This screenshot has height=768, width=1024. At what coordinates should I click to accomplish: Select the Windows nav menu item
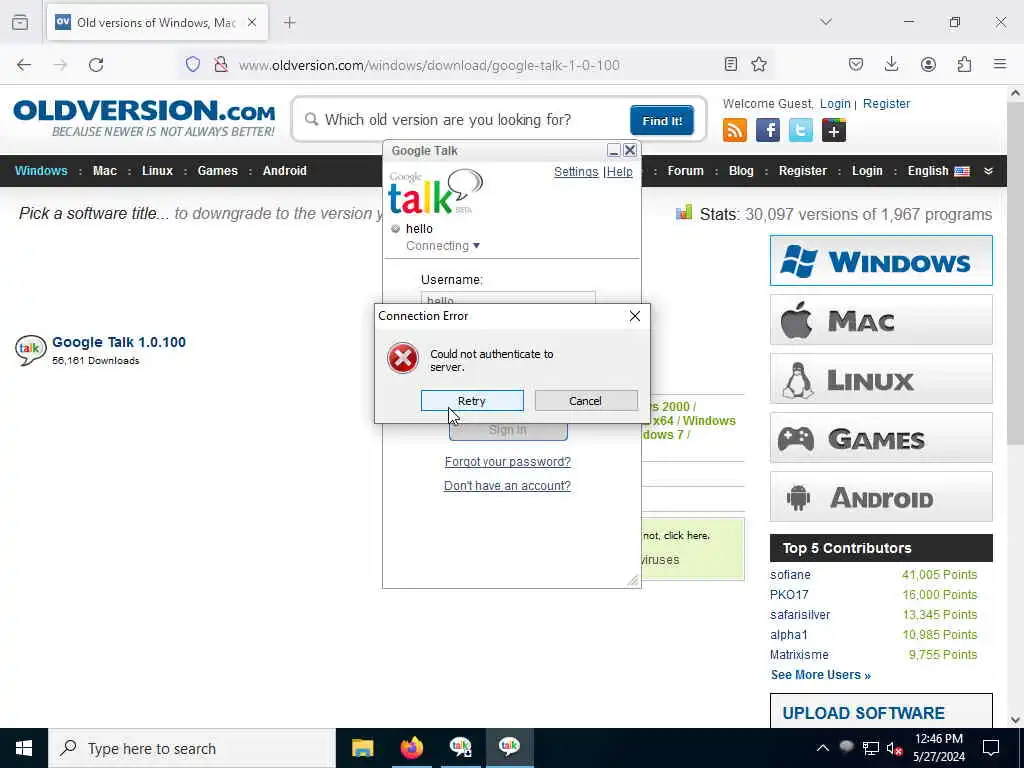click(41, 170)
